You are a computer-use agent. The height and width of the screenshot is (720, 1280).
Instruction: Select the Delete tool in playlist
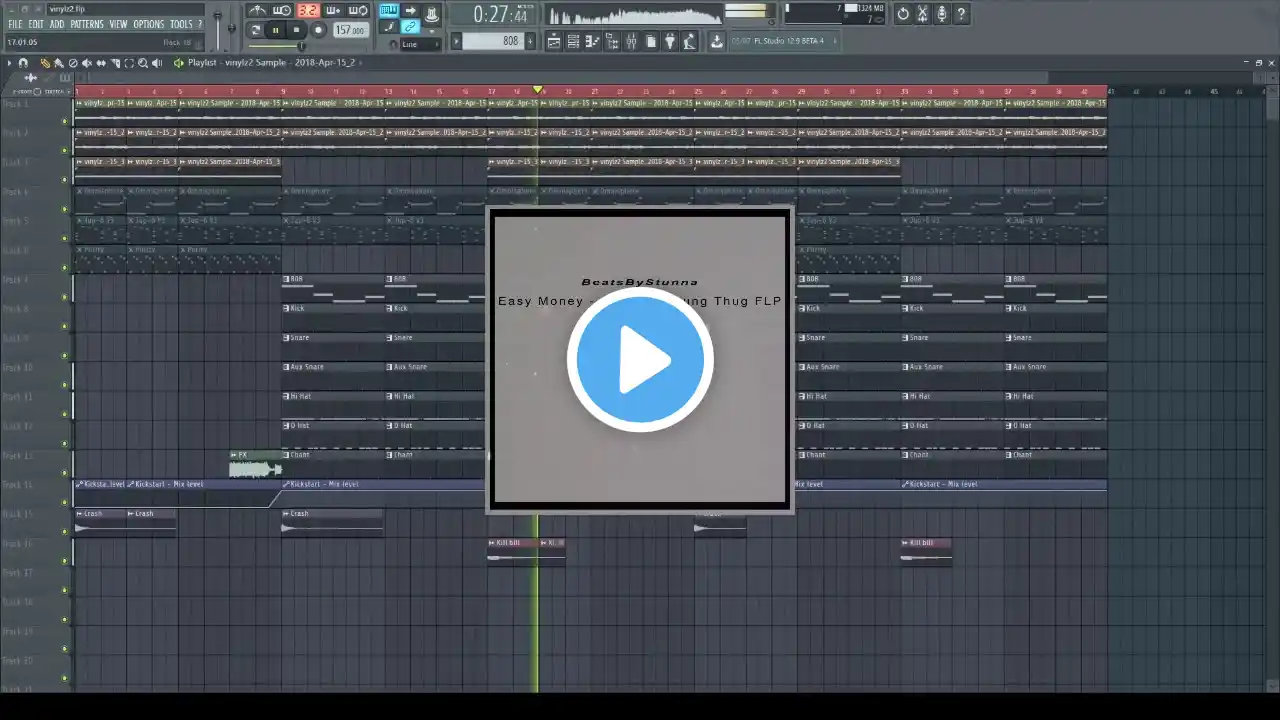[73, 63]
